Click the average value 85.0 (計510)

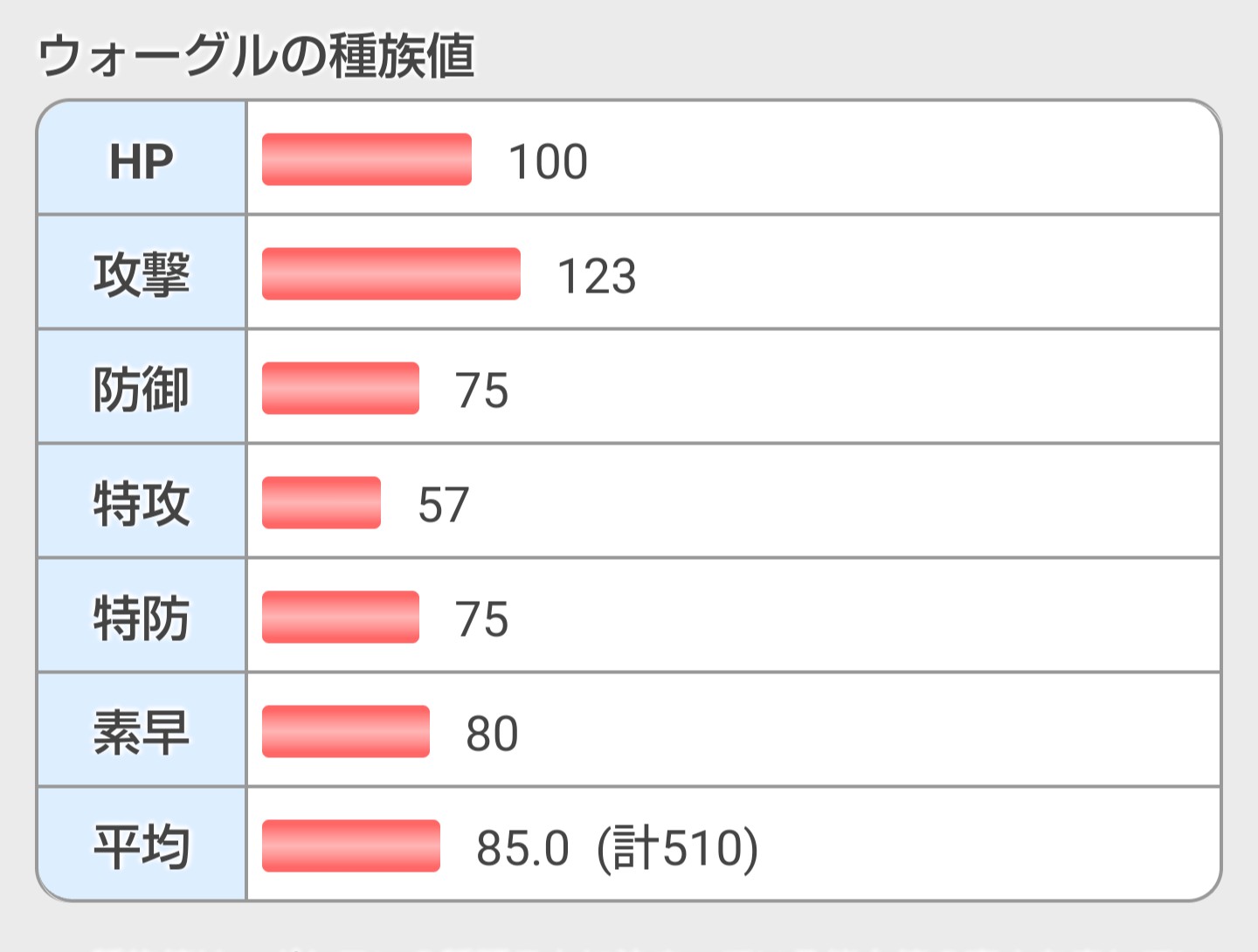(x=617, y=848)
